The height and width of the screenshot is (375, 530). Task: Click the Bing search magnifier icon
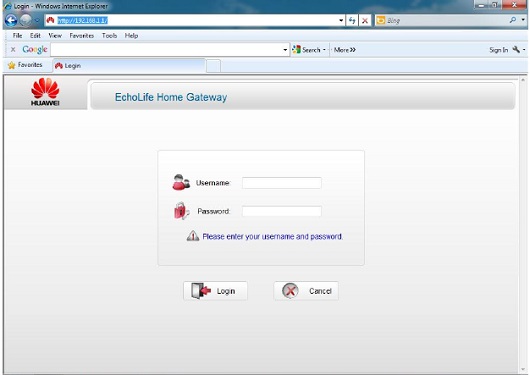[513, 20]
